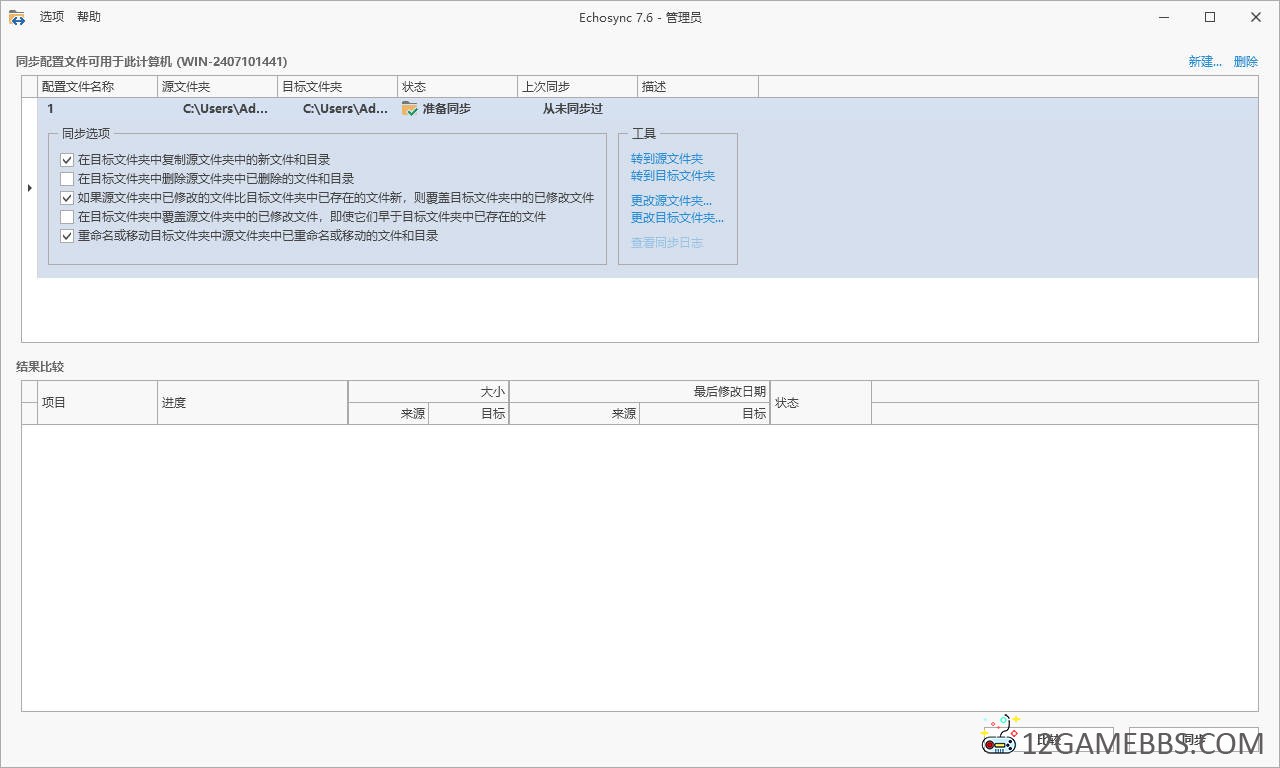Maximize the Echosync window
The image size is (1280, 768).
[1210, 17]
